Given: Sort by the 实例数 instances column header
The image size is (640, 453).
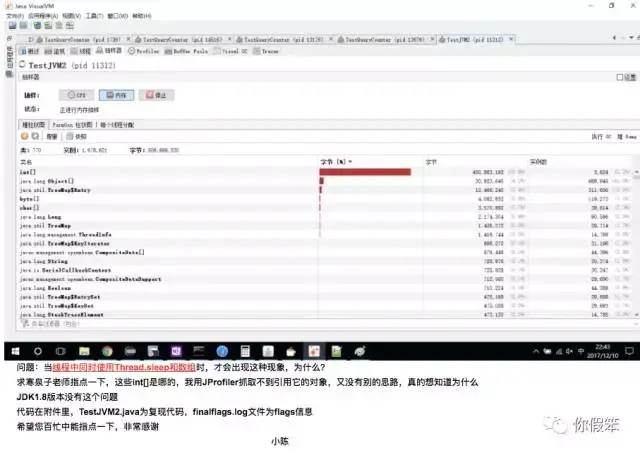Looking at the screenshot, I should (581, 162).
